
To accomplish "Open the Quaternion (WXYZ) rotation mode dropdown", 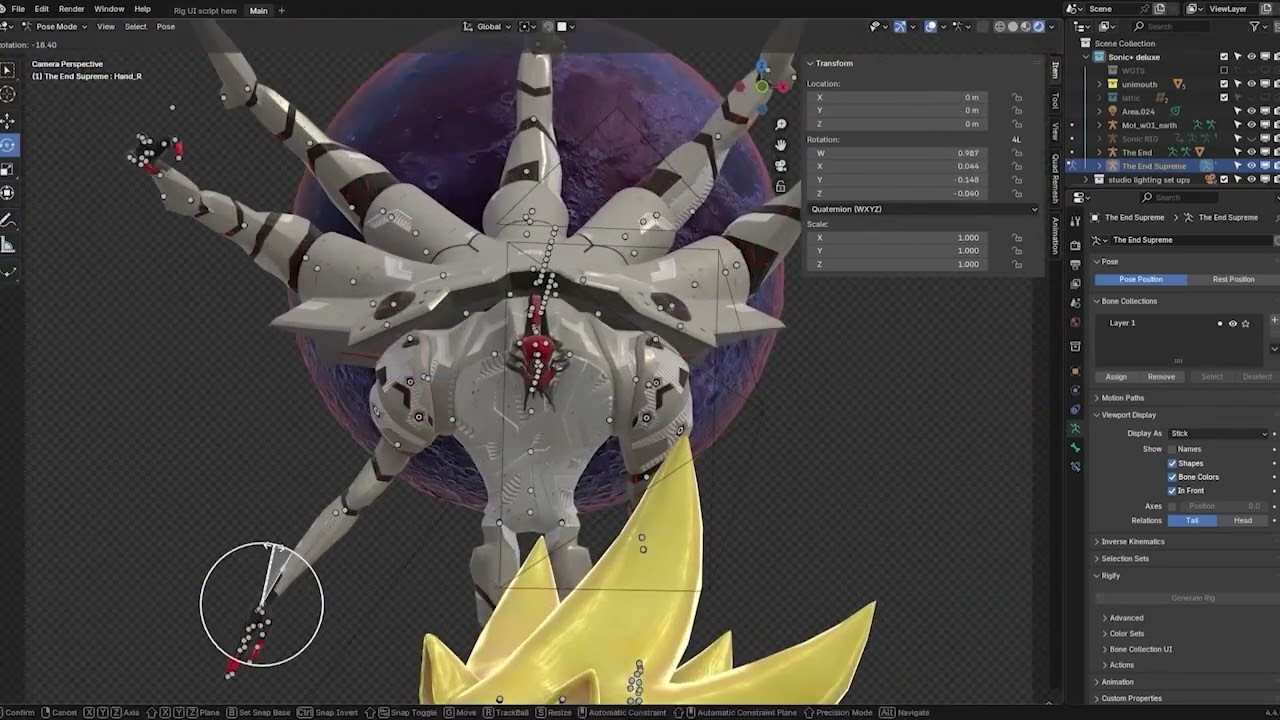I will 923,209.
